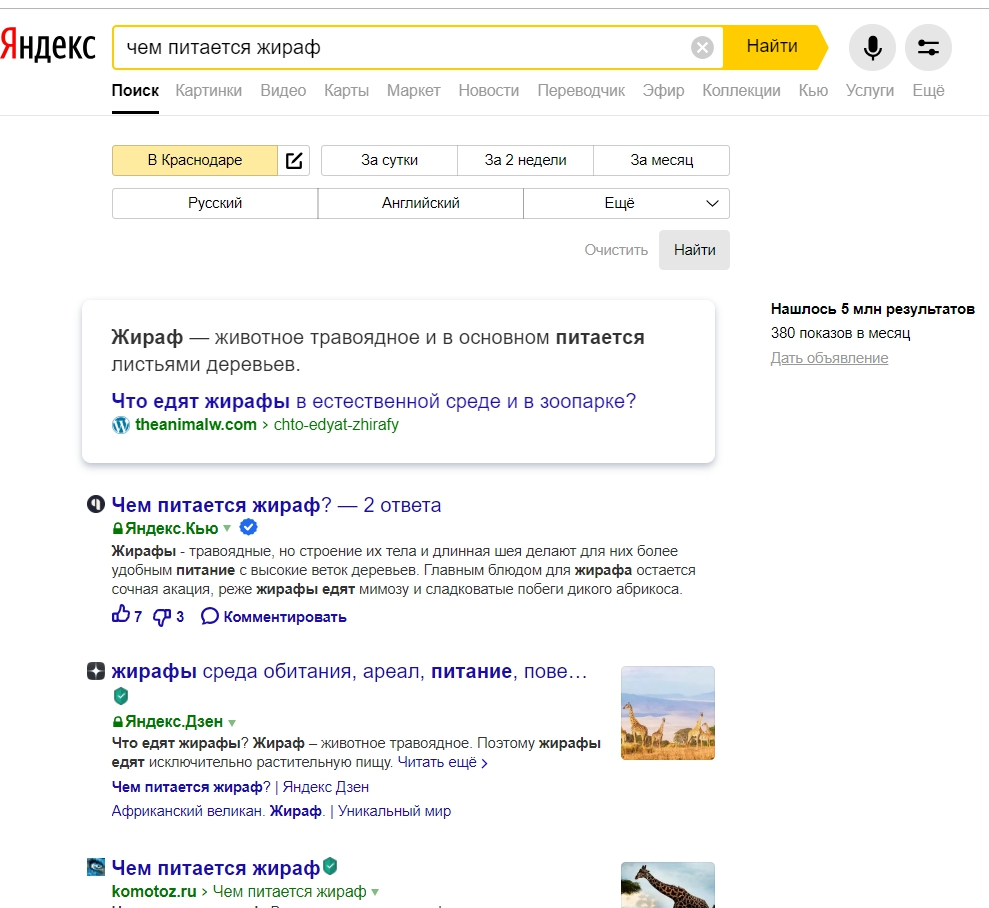This screenshot has width=989, height=908.
Task: Open the Новости tab
Action: [489, 91]
